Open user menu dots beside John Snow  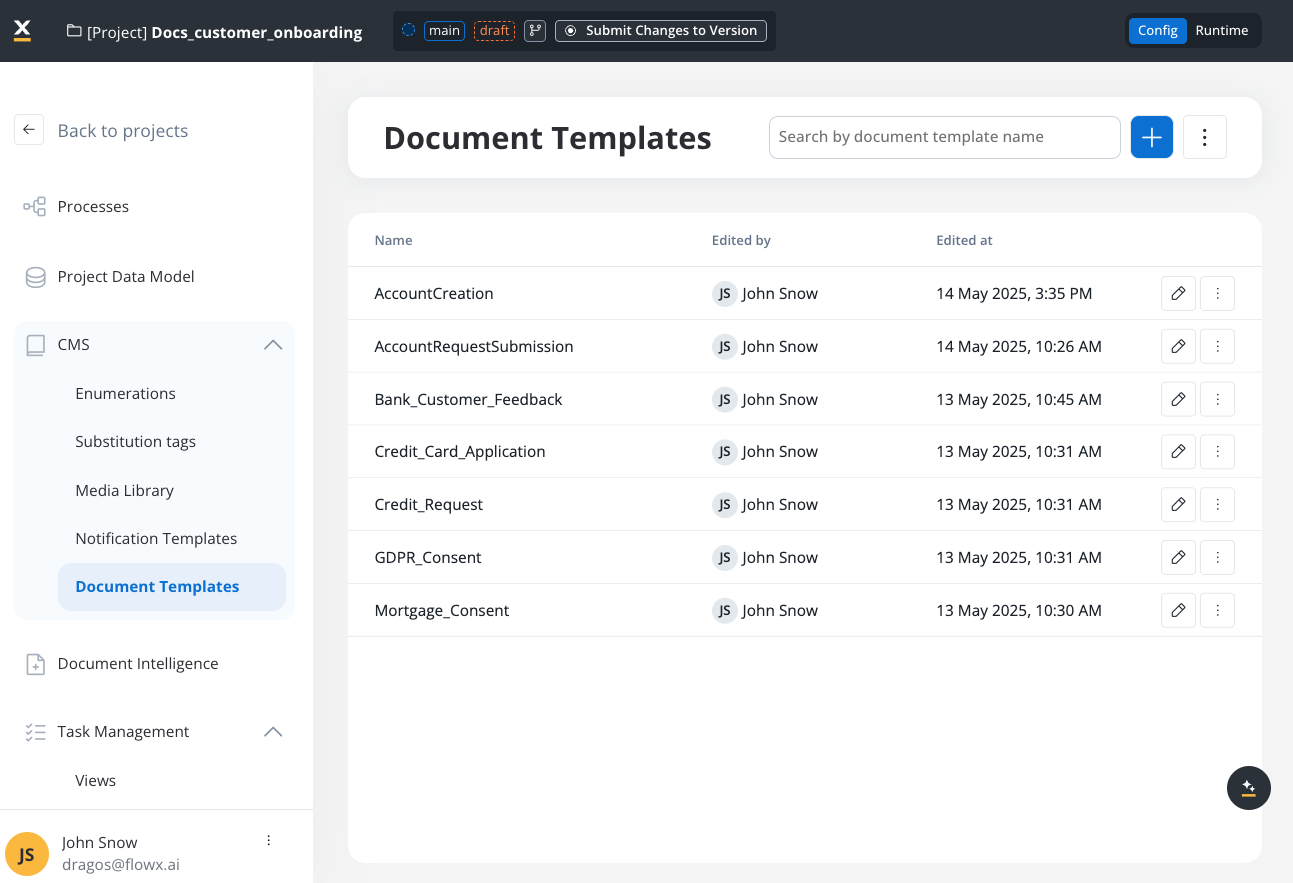coord(269,841)
